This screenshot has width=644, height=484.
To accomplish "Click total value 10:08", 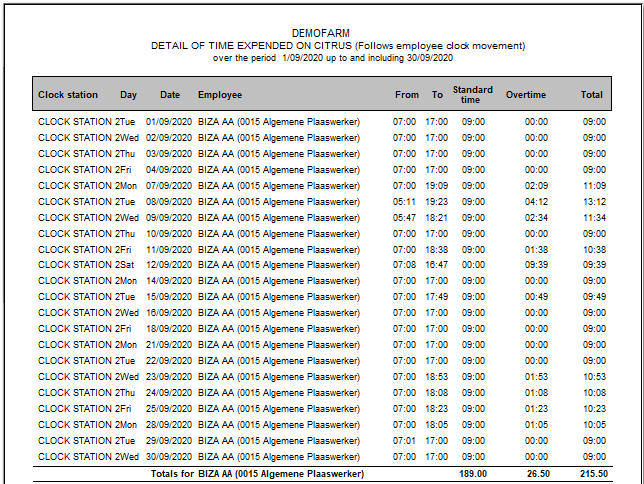I will click(x=594, y=393).
